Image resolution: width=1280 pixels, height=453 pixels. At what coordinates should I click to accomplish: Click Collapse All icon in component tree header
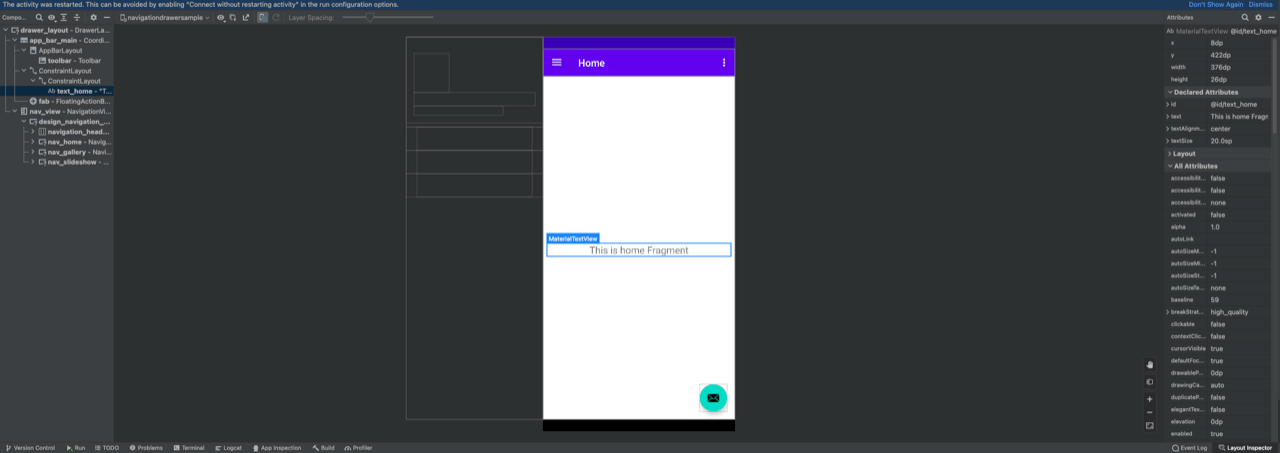(x=77, y=18)
